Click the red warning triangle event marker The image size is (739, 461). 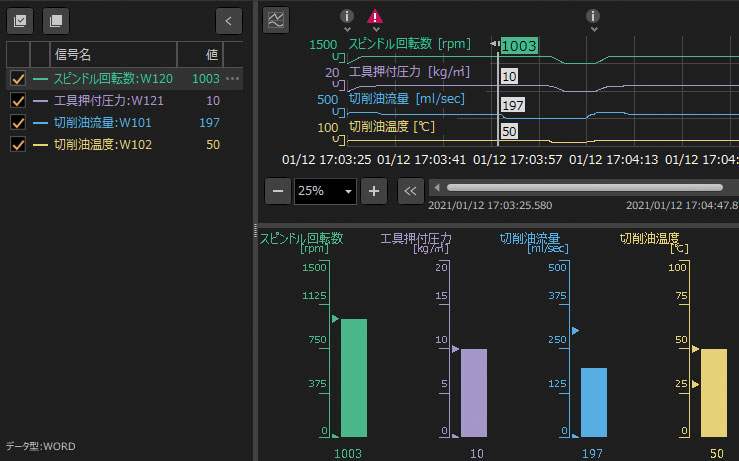(x=375, y=17)
